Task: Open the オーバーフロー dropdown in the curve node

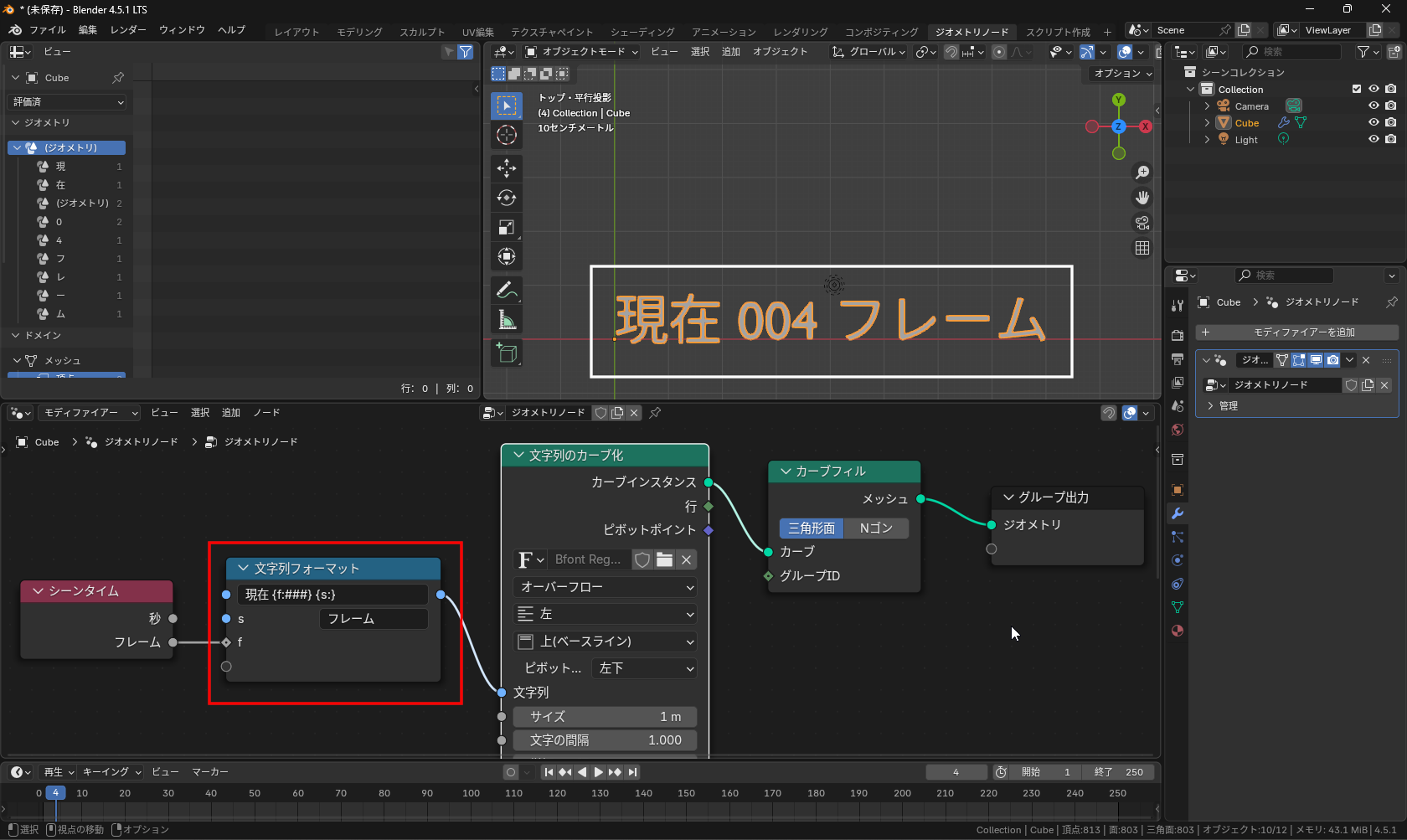Action: click(605, 587)
